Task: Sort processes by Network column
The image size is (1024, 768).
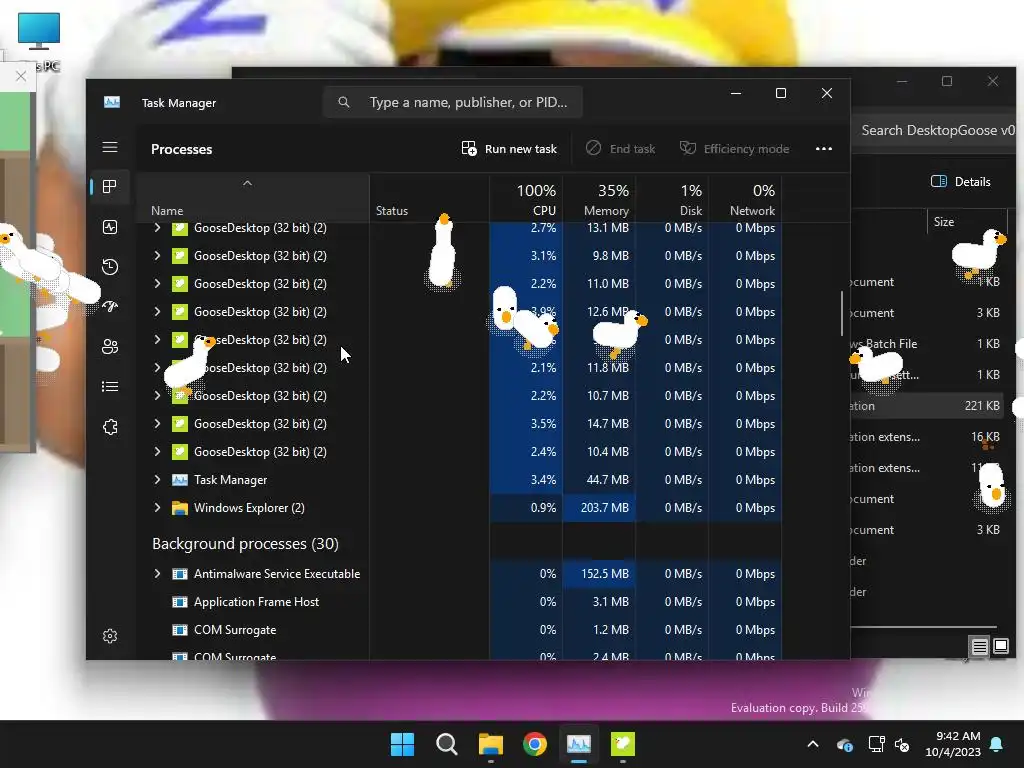Action: [x=745, y=199]
